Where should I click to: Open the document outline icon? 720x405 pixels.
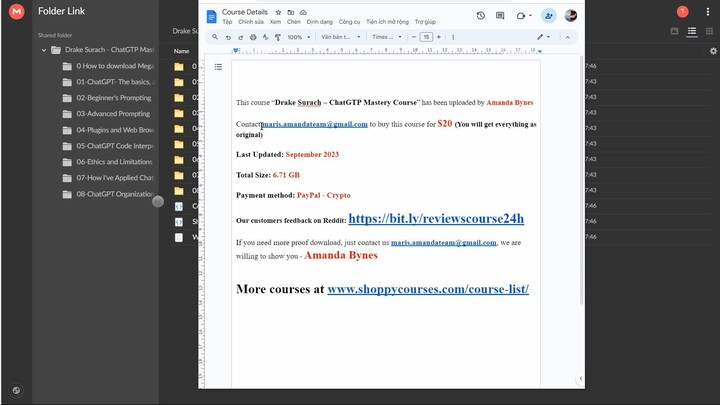(x=218, y=67)
